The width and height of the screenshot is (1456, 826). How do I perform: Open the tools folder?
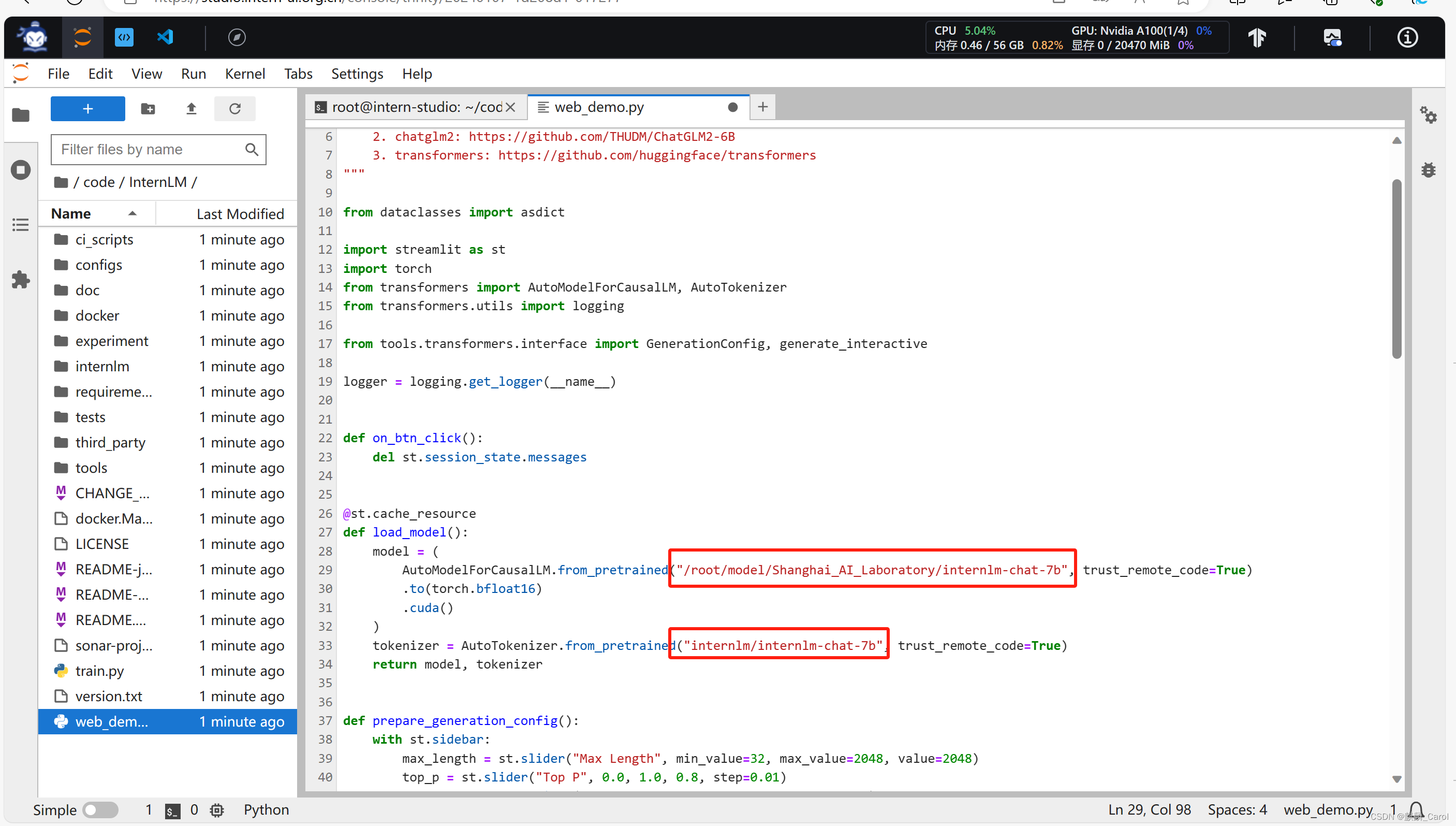(91, 468)
